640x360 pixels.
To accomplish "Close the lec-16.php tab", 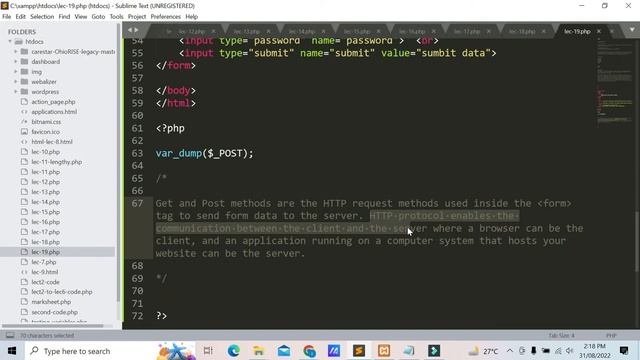I will point(433,31).
